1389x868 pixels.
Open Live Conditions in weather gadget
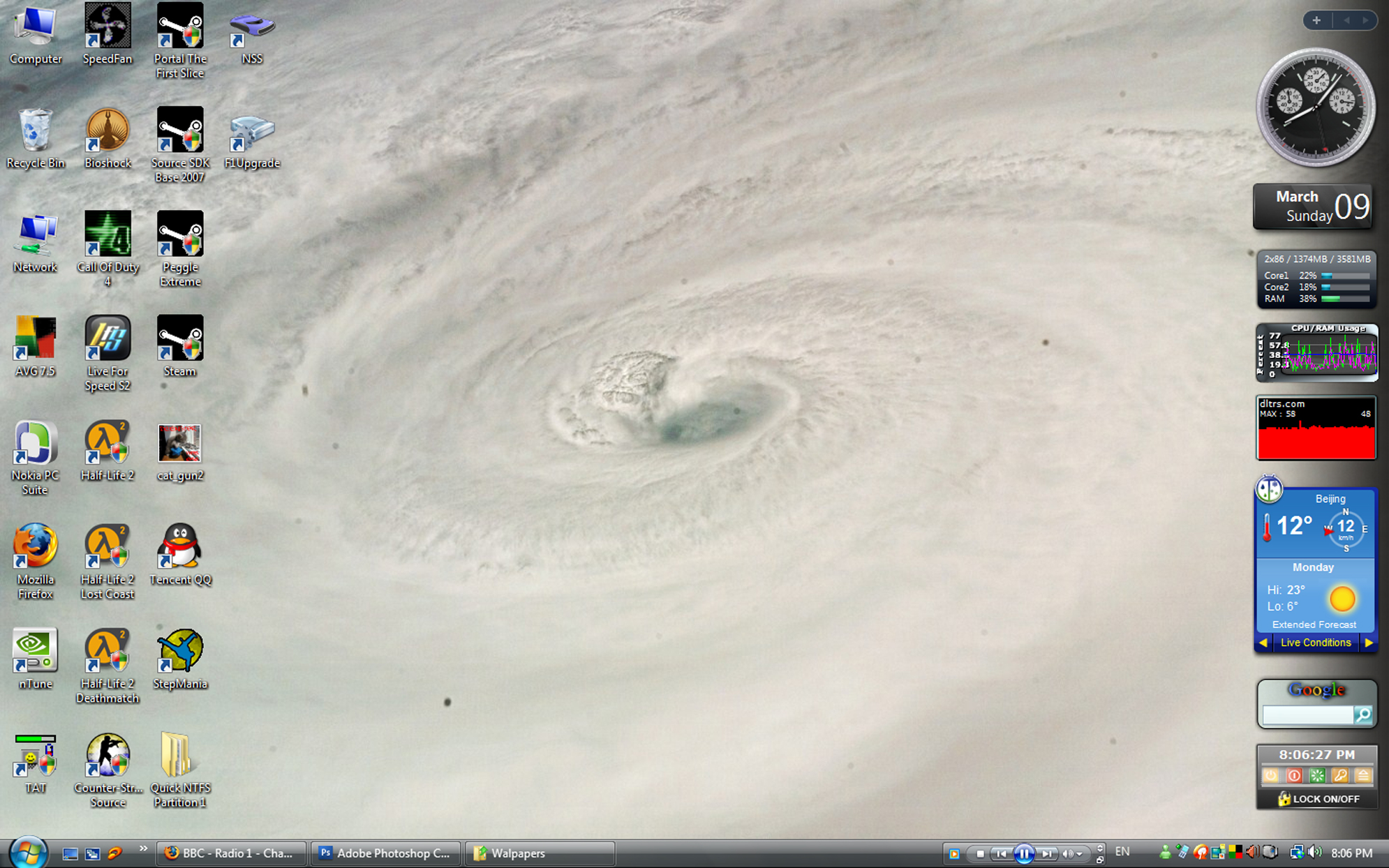1315,643
